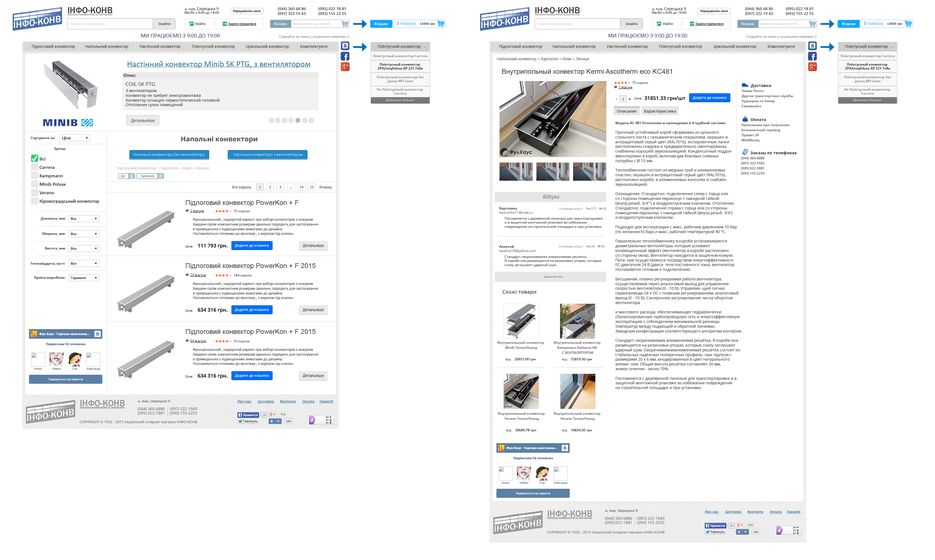Open the Довжина, мм filter dropdown
The width and height of the screenshot is (935, 560).
83,219
